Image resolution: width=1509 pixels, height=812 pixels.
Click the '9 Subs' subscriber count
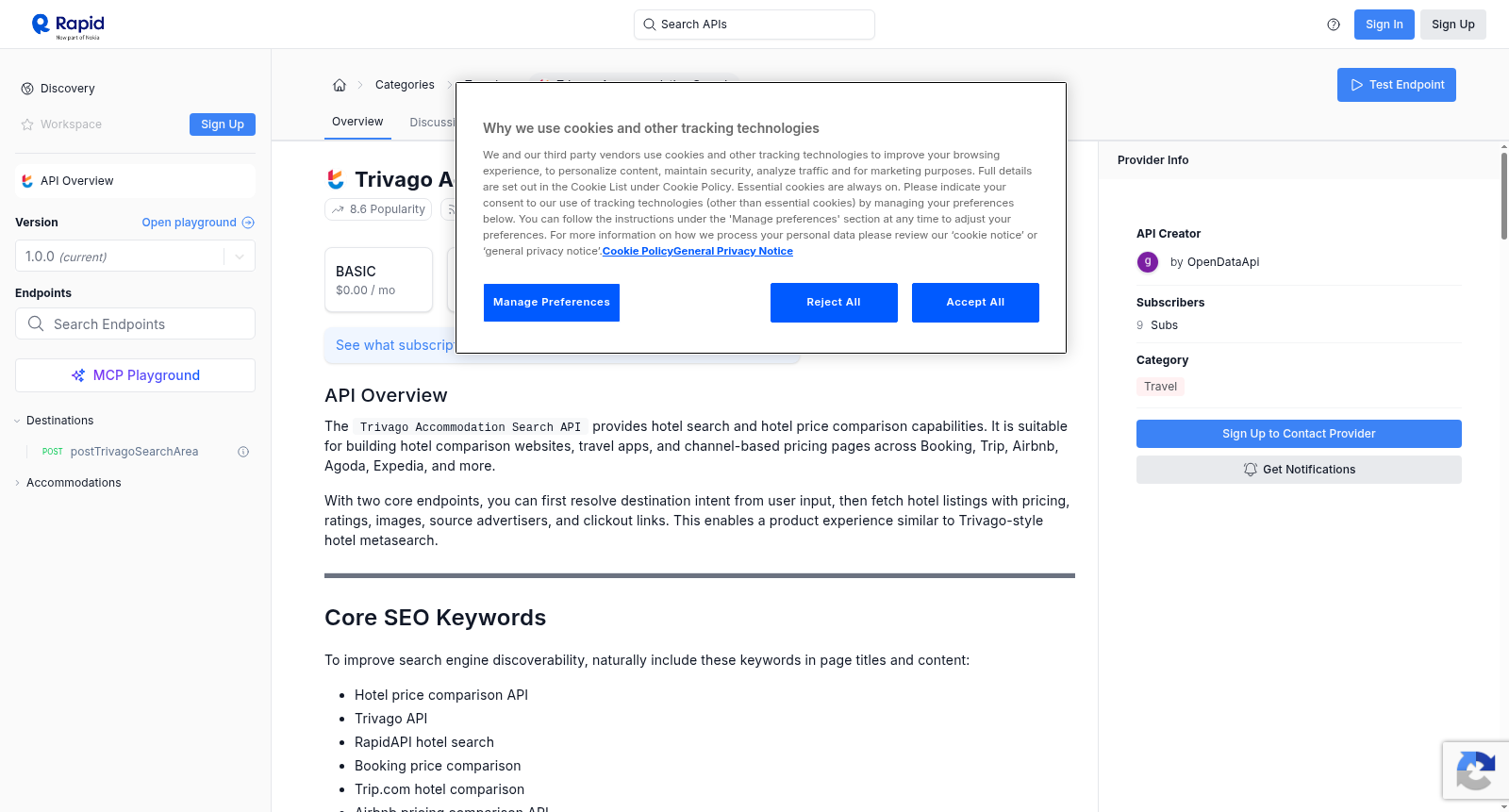pyautogui.click(x=1157, y=325)
